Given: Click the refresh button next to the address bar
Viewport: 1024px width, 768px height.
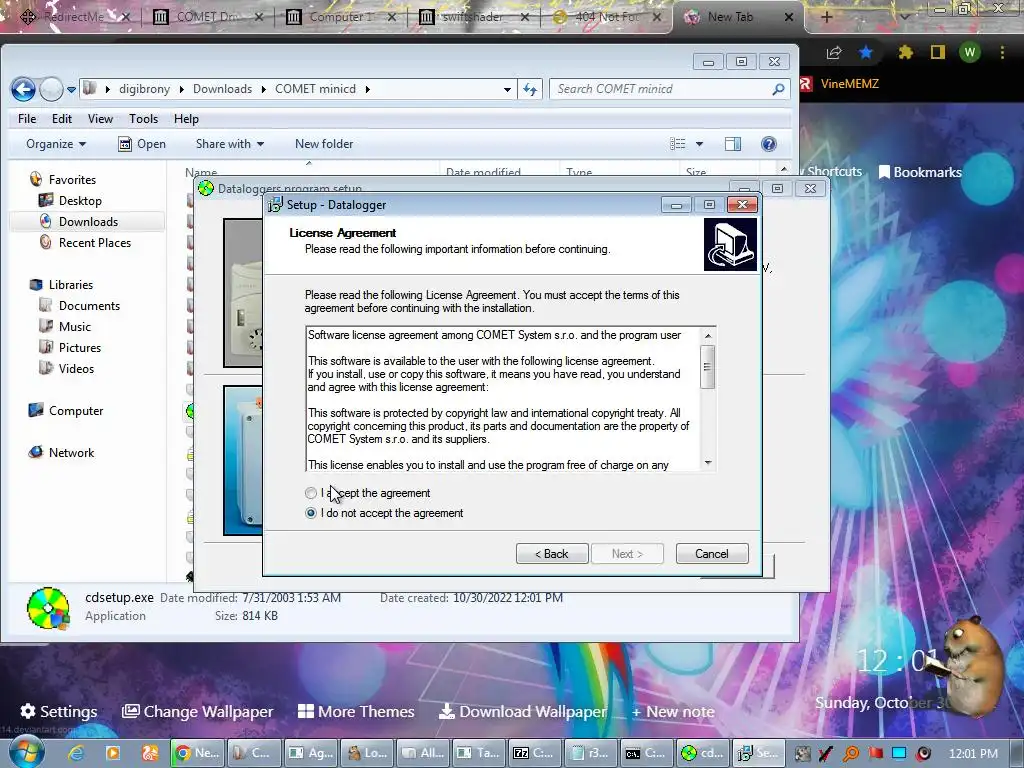Looking at the screenshot, I should (530, 89).
